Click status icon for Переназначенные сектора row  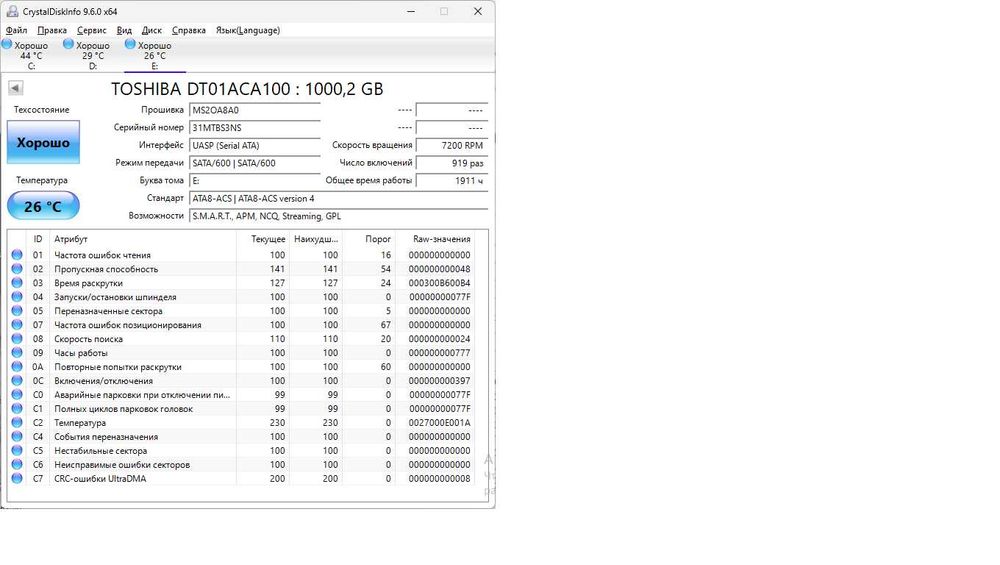tap(17, 311)
